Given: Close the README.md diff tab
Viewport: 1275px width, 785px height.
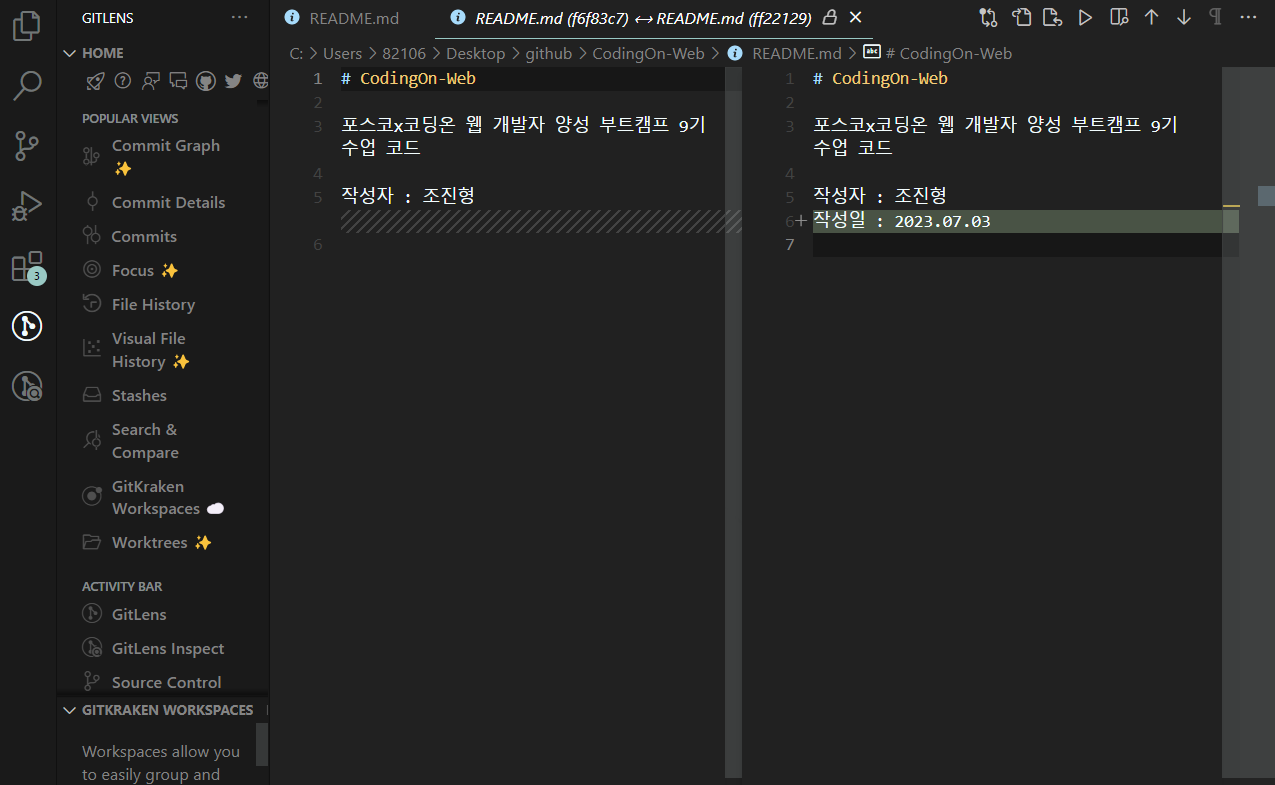Looking at the screenshot, I should (x=855, y=18).
